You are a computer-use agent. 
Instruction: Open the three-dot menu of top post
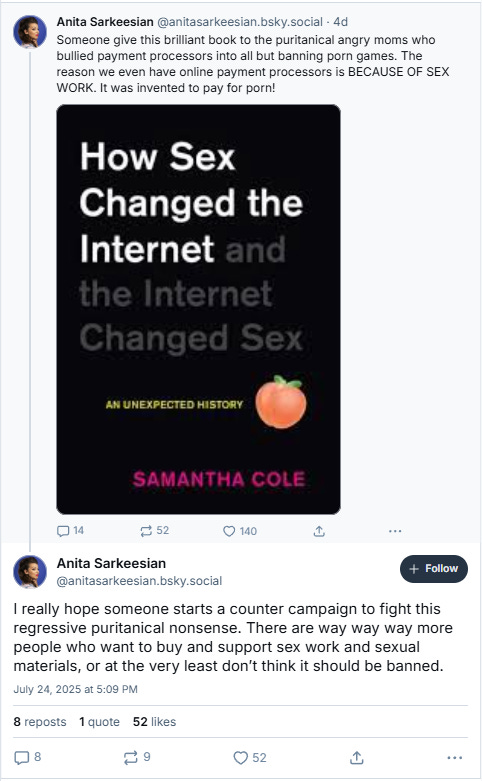(x=395, y=531)
